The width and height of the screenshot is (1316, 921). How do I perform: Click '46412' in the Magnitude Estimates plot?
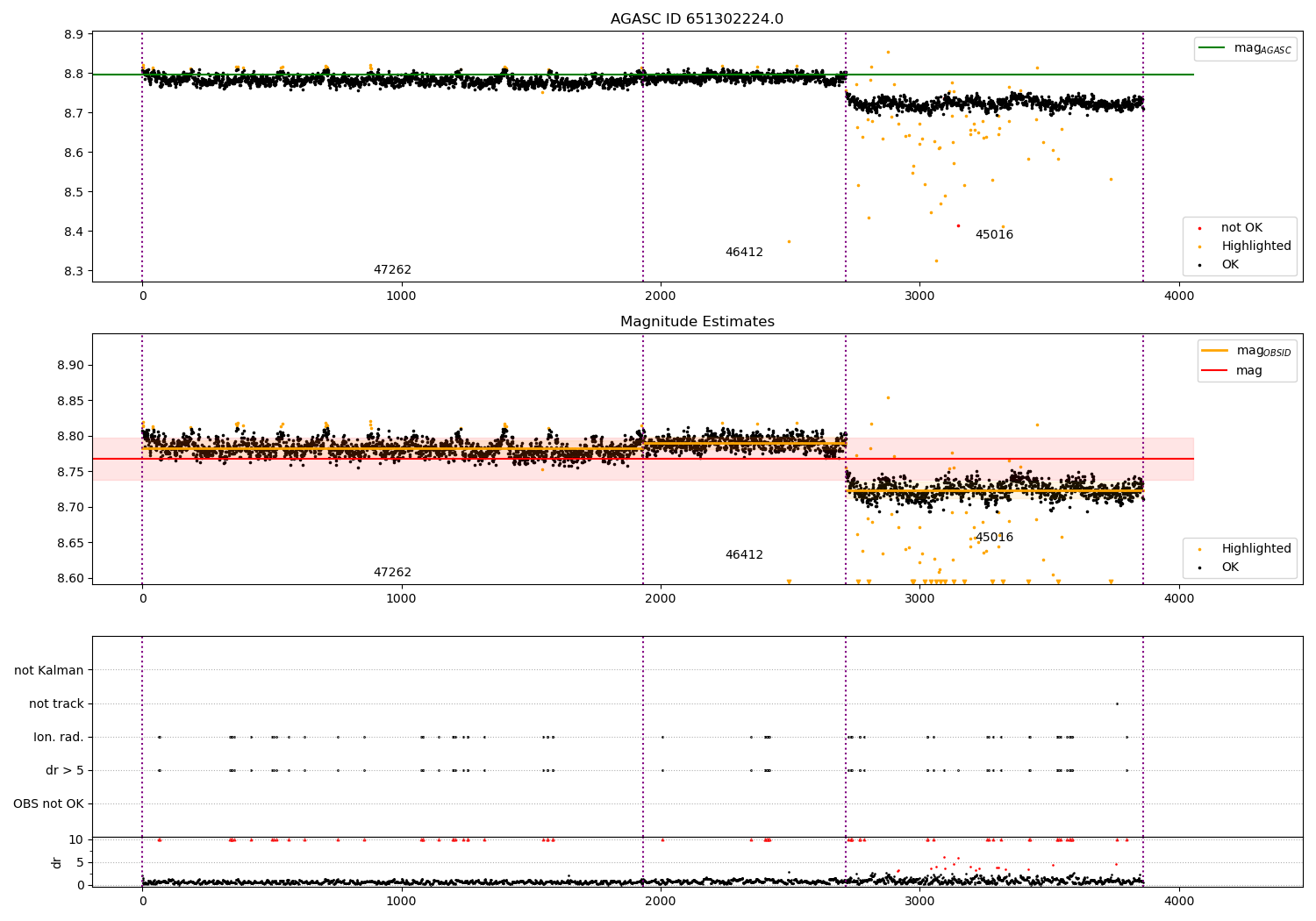tap(744, 555)
